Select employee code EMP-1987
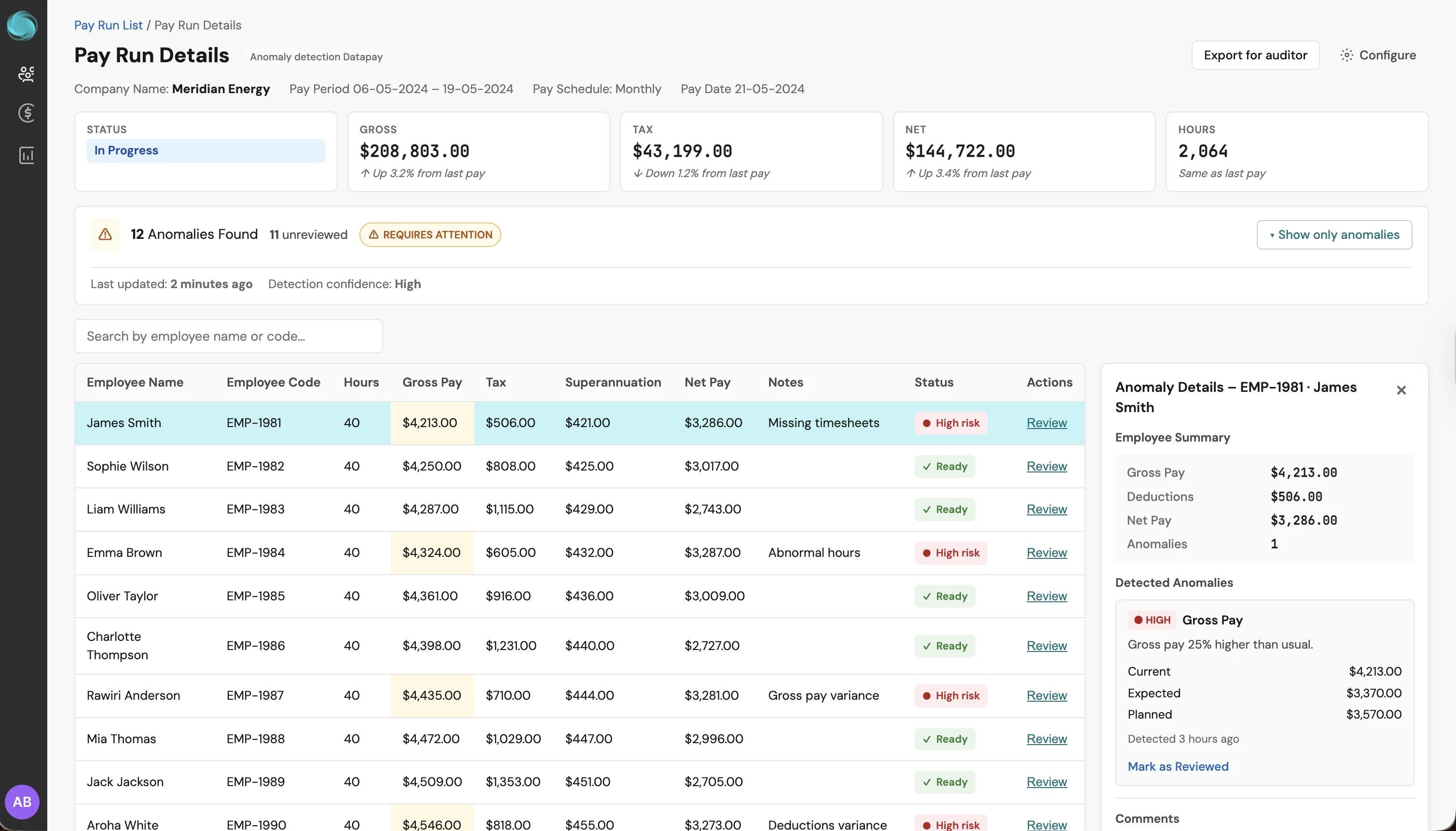 coord(254,695)
